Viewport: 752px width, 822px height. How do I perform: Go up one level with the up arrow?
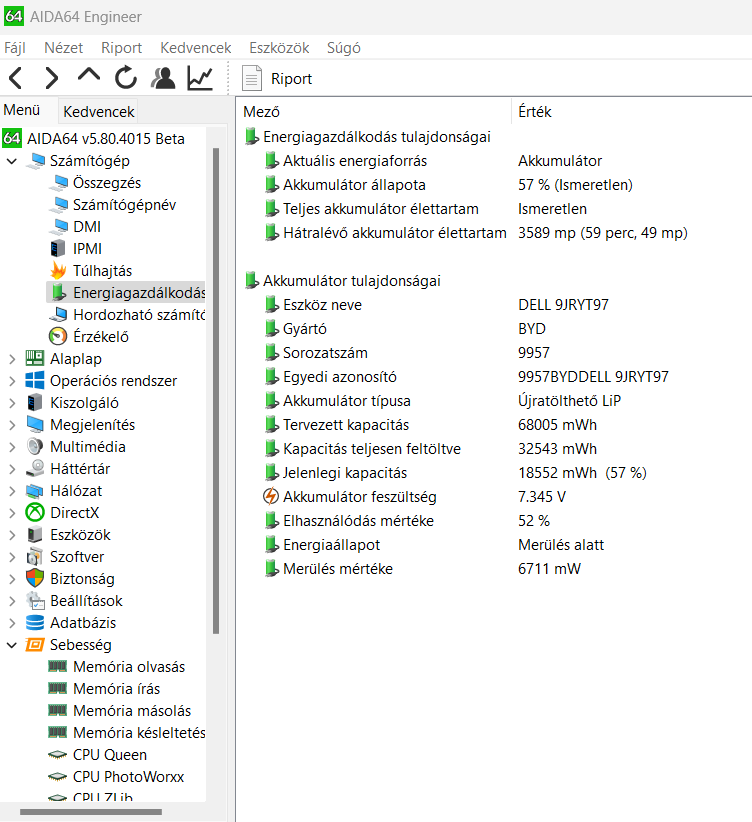click(x=89, y=78)
